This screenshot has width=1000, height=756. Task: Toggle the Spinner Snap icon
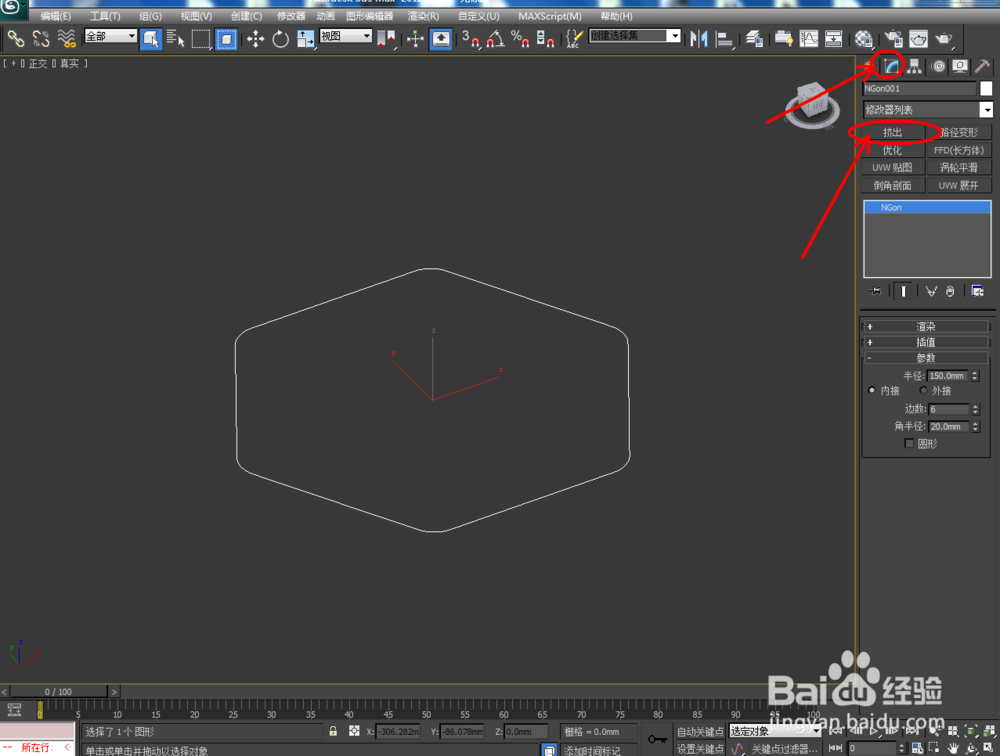click(x=545, y=39)
